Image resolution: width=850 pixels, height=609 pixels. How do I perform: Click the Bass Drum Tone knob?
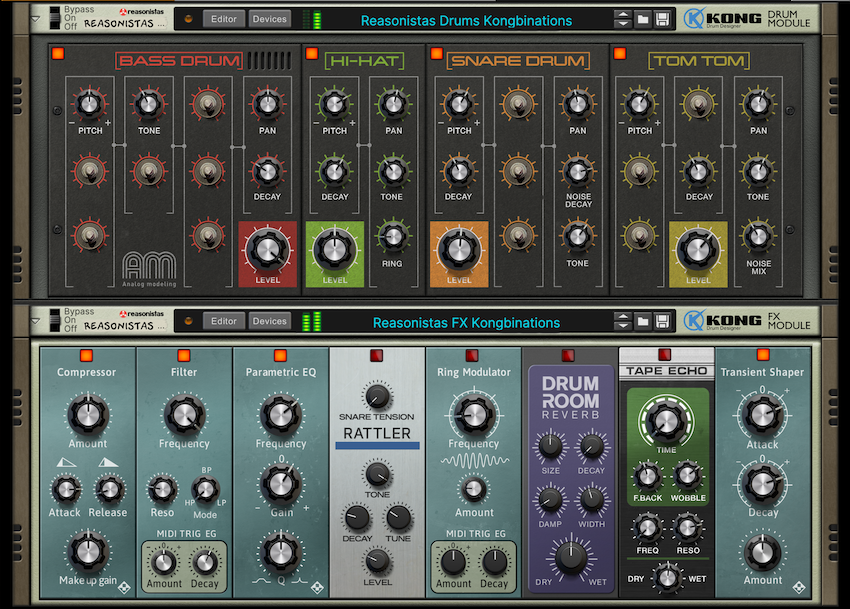pyautogui.click(x=149, y=104)
